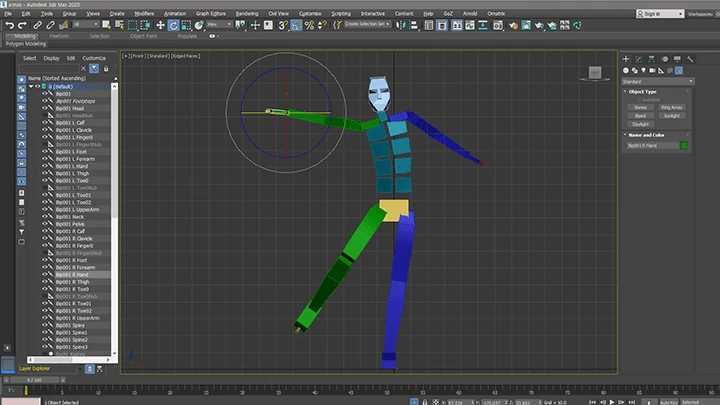Screen dimensions: 720x405
Task: Open the Rendering menu
Action: [x=247, y=14]
